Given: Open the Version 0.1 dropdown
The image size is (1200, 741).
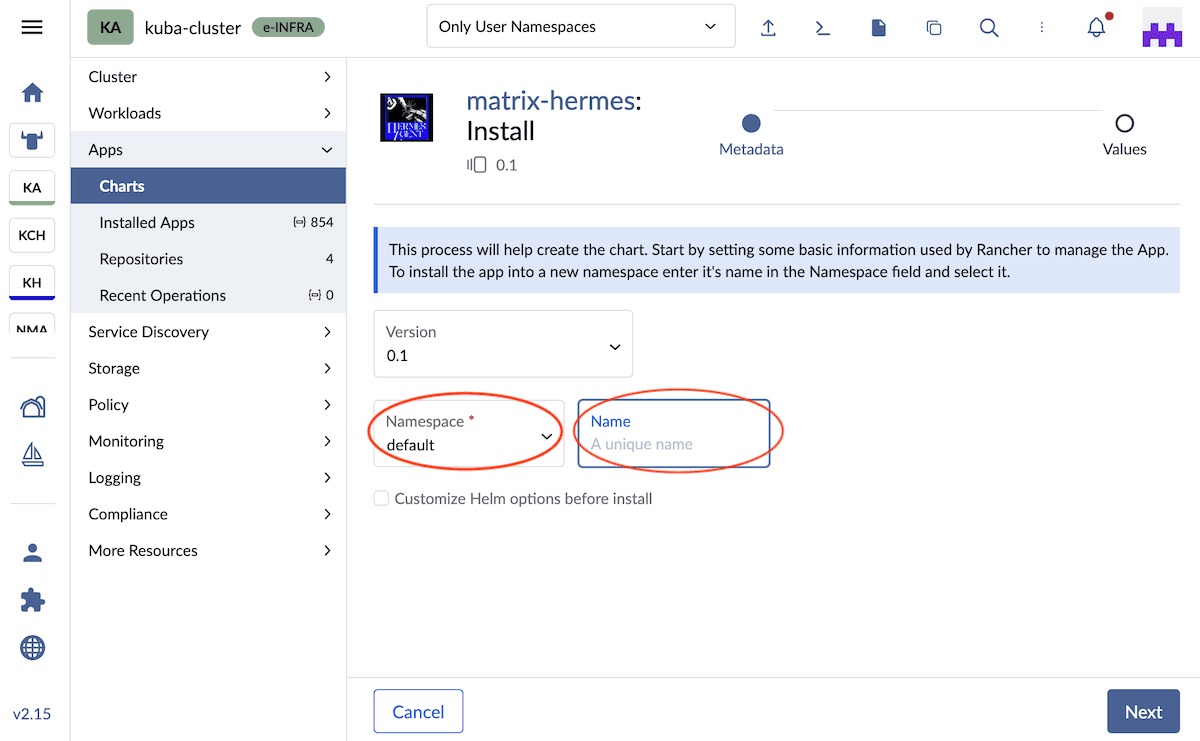Looking at the screenshot, I should click(x=503, y=344).
